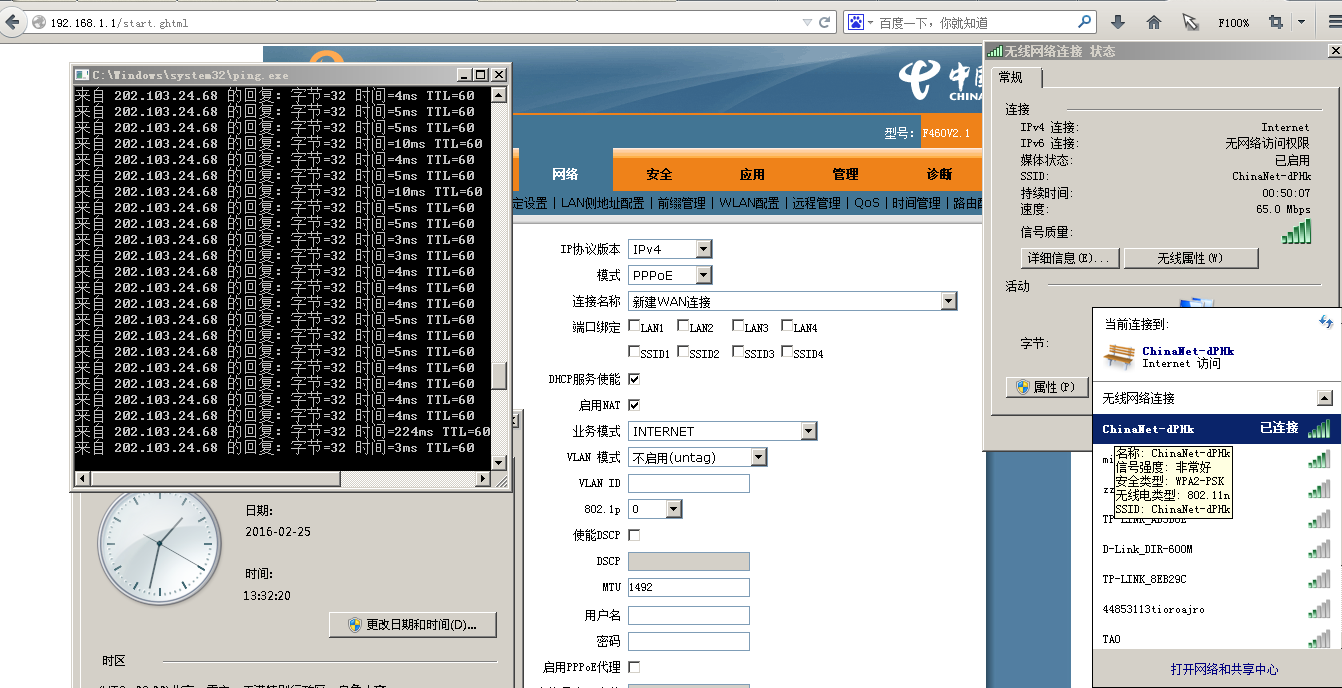Open the 业务模式 INTERNET dropdown
This screenshot has width=1342, height=688.
pyautogui.click(x=723, y=431)
